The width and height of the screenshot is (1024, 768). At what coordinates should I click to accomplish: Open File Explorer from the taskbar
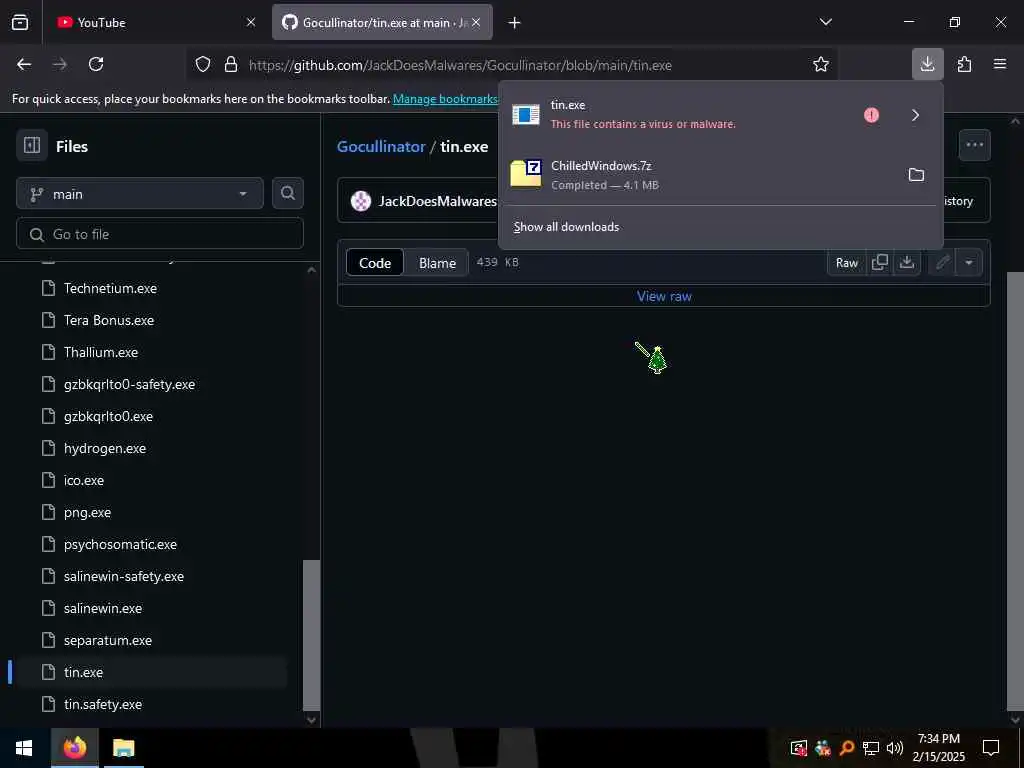[123, 748]
